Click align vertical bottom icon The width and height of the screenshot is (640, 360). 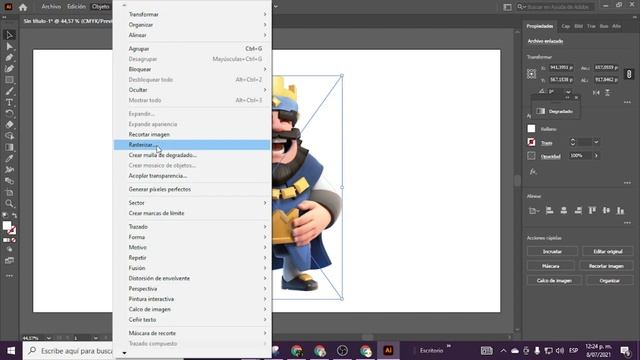pos(621,211)
